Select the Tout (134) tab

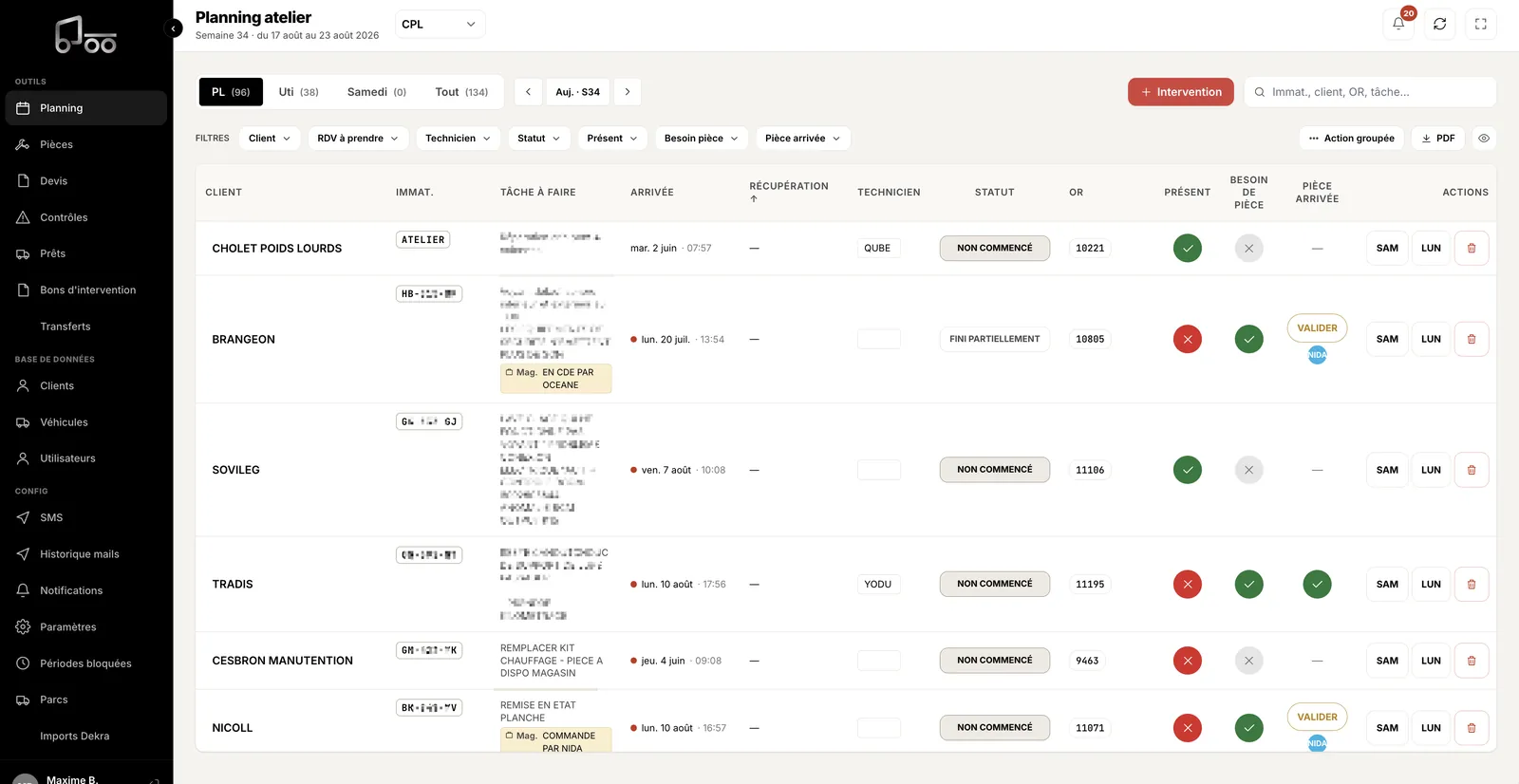click(461, 92)
